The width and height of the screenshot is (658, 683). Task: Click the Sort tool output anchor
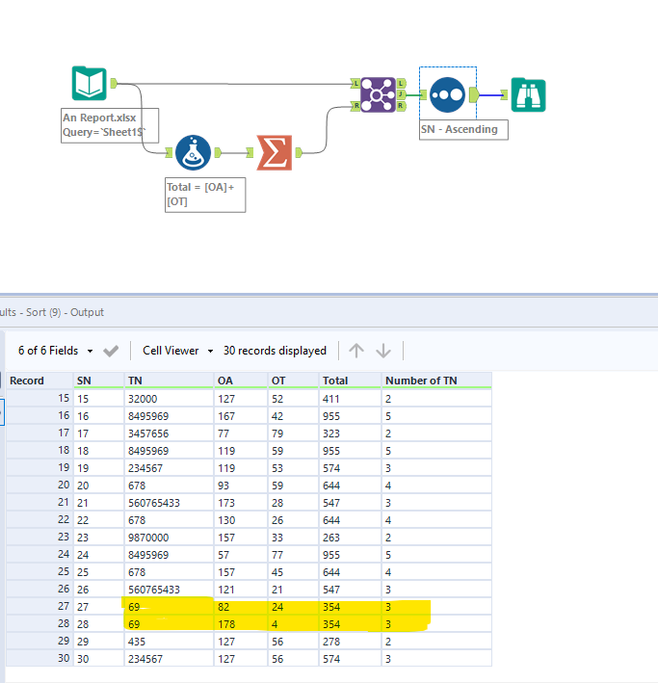[474, 95]
